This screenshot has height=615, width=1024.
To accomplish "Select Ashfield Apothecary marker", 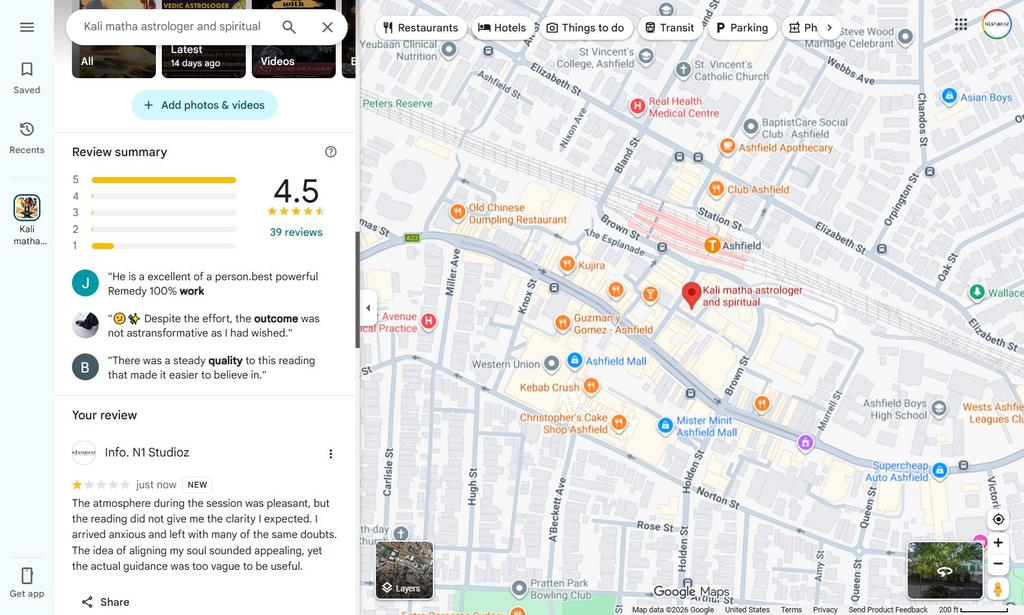I will 727,146.
